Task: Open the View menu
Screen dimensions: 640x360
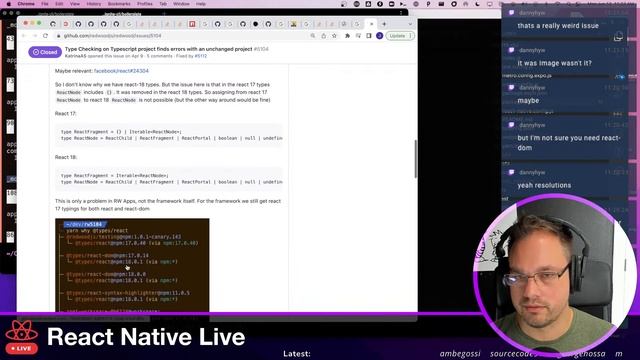Action: [x=75, y=4]
